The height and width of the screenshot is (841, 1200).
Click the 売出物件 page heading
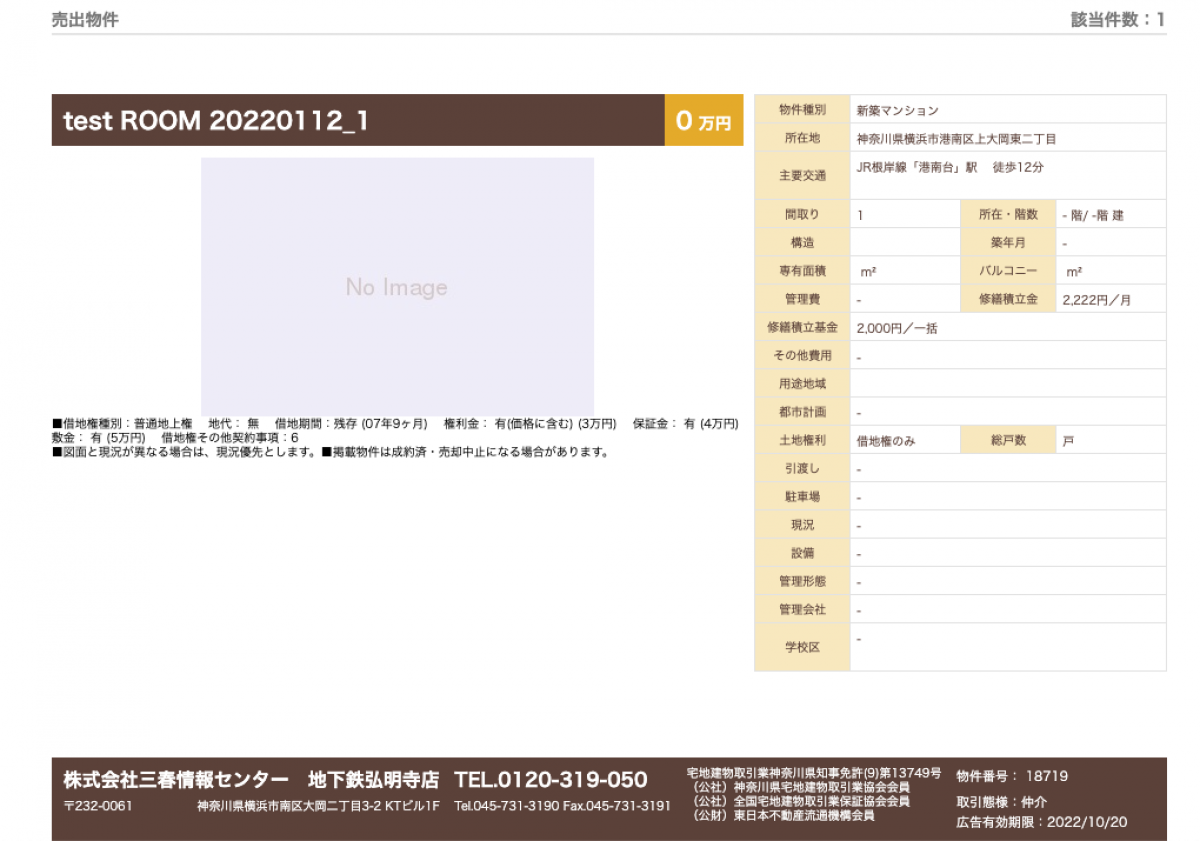point(85,19)
